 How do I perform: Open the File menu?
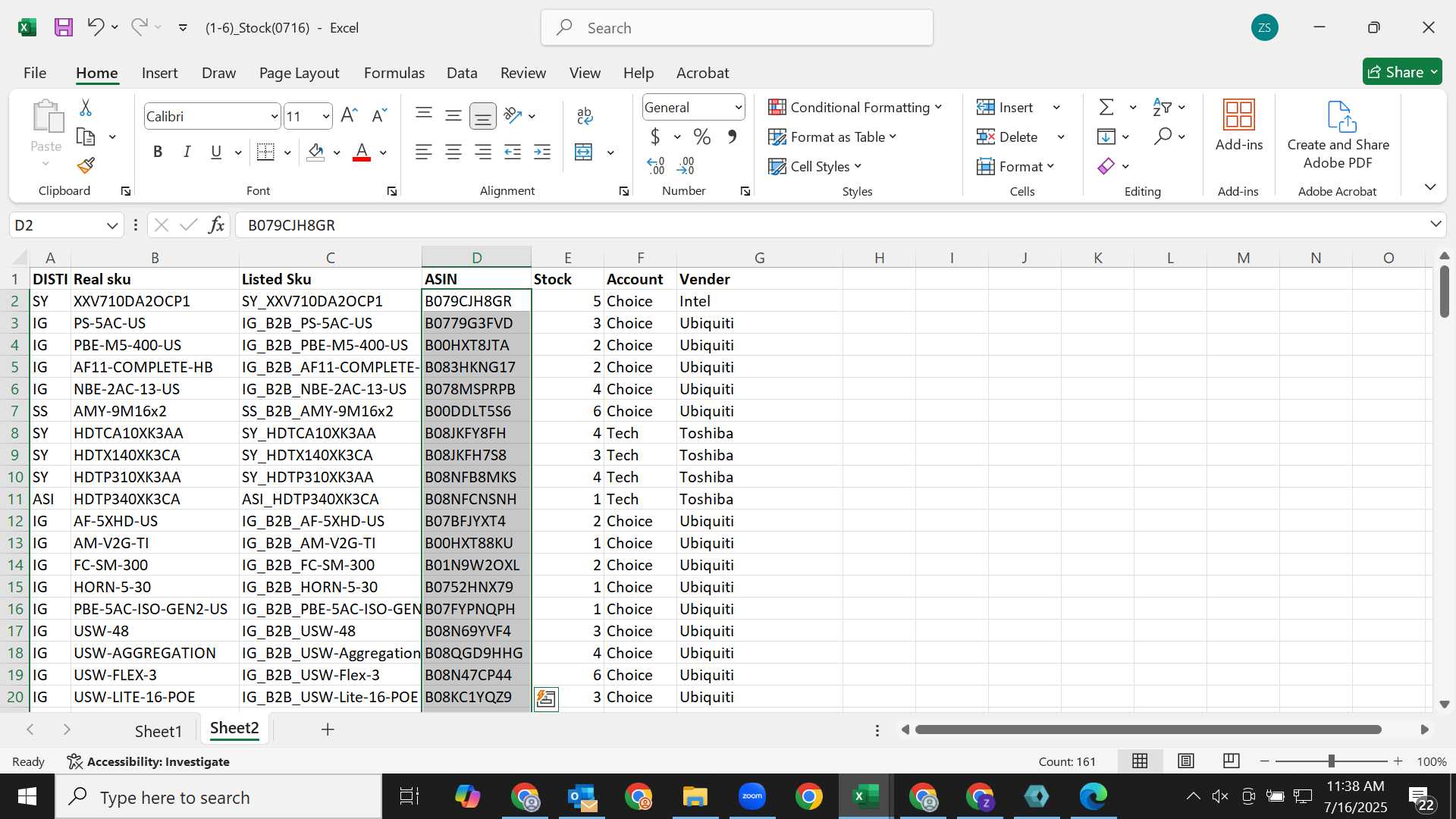[35, 73]
